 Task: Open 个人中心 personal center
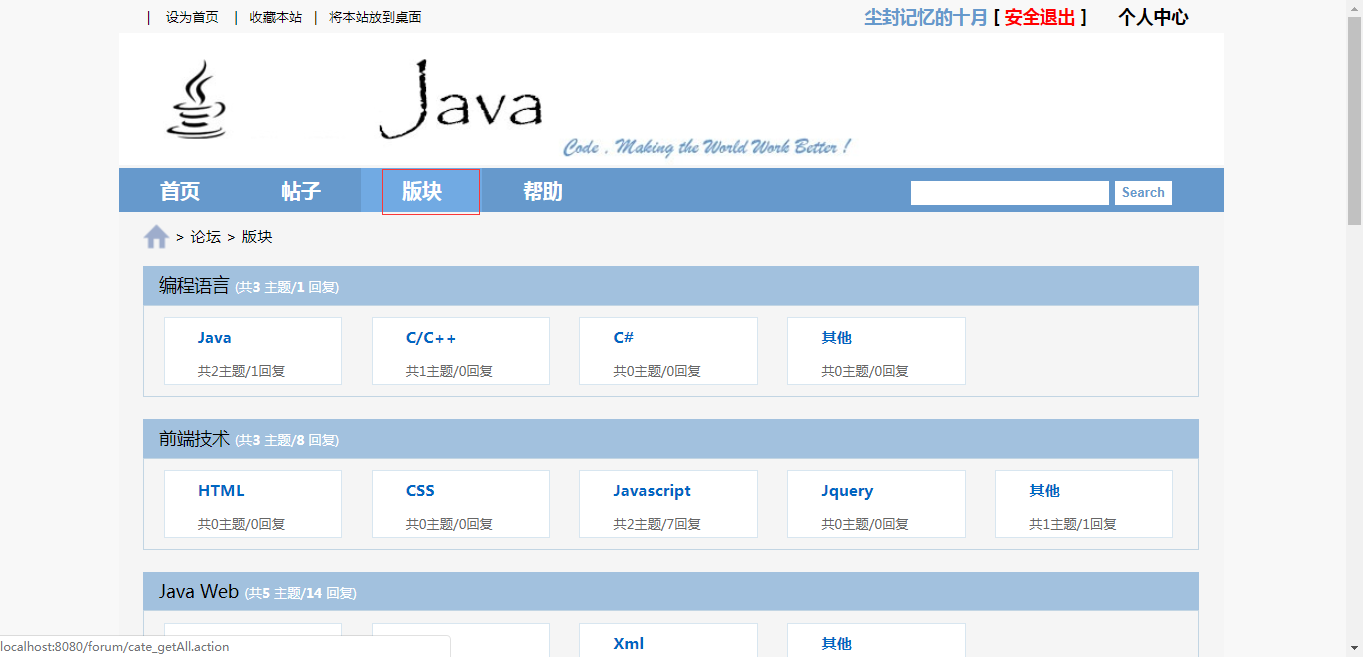[1153, 17]
